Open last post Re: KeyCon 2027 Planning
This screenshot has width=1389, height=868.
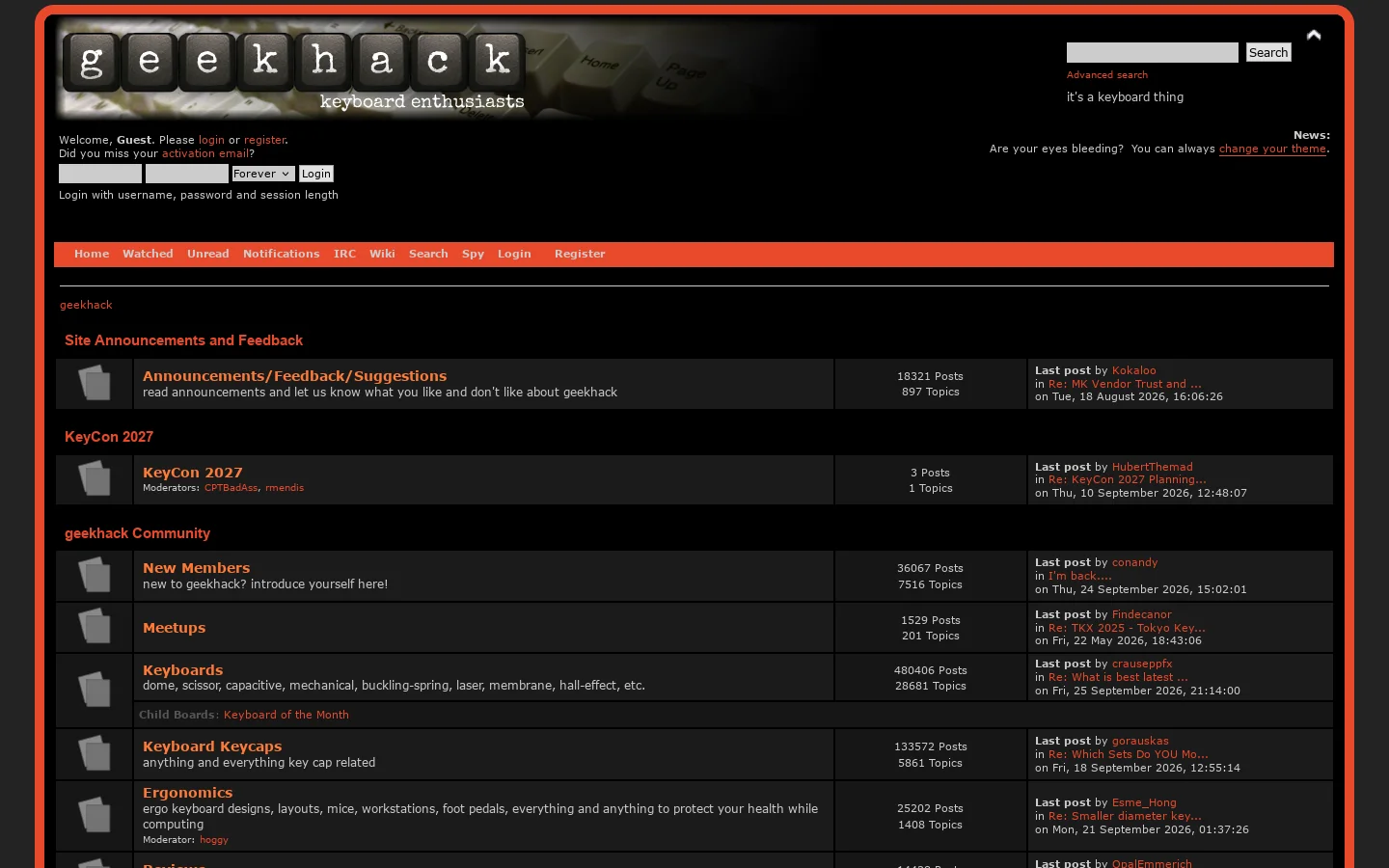pyautogui.click(x=1127, y=479)
